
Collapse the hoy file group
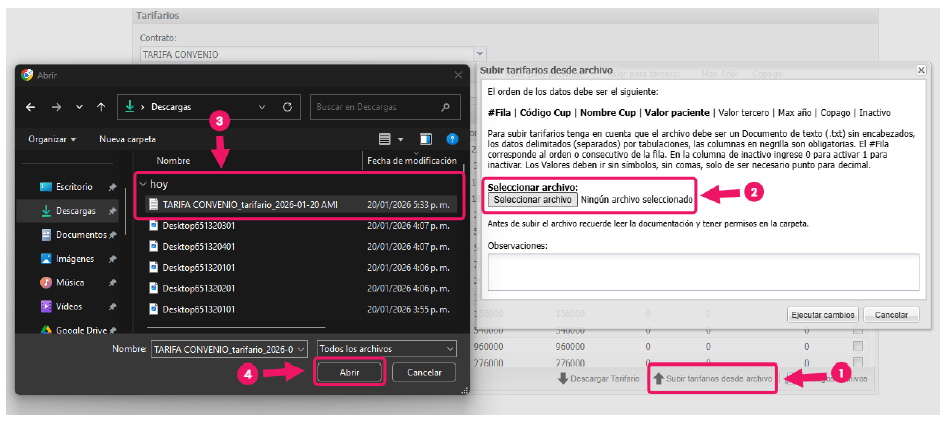143,184
